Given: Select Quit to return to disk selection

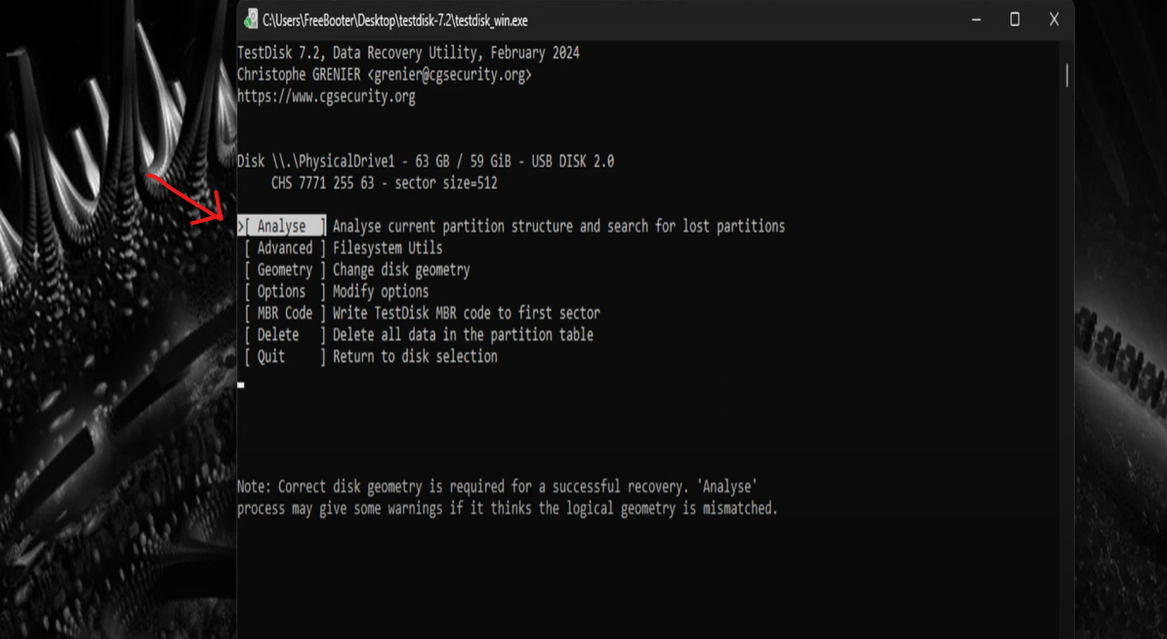Looking at the screenshot, I should coord(284,356).
